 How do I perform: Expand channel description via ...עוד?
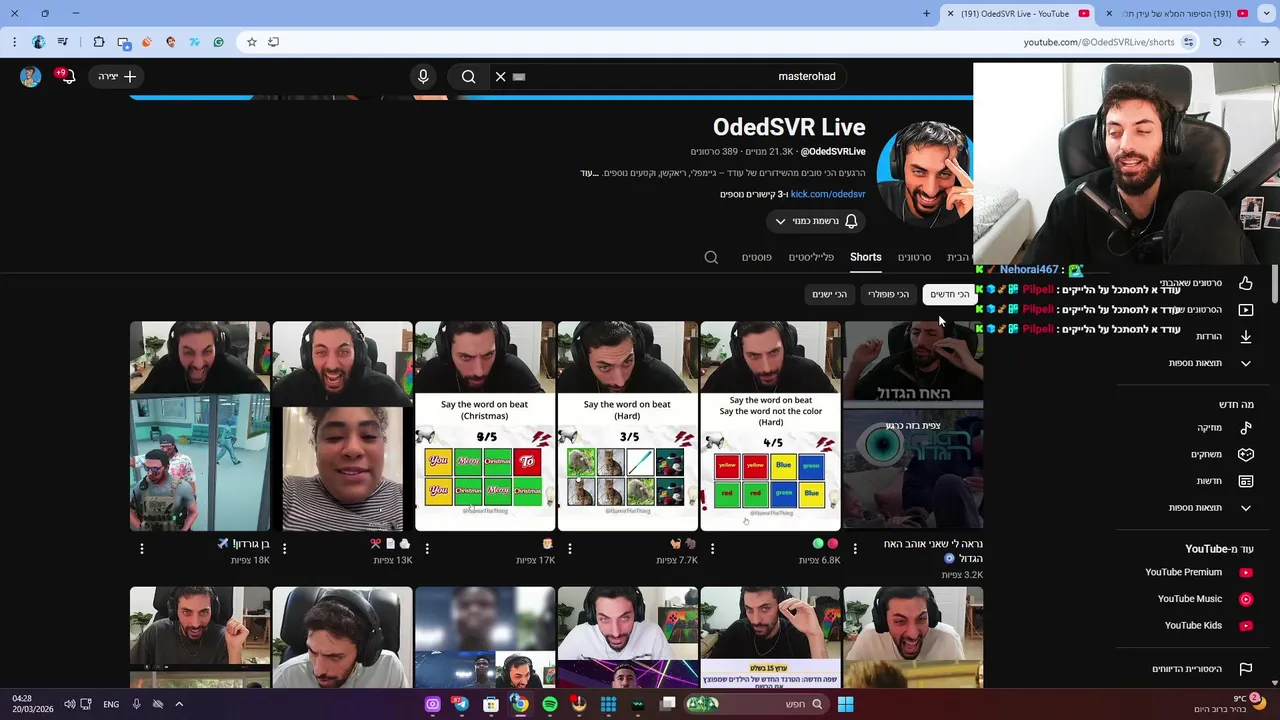[588, 173]
